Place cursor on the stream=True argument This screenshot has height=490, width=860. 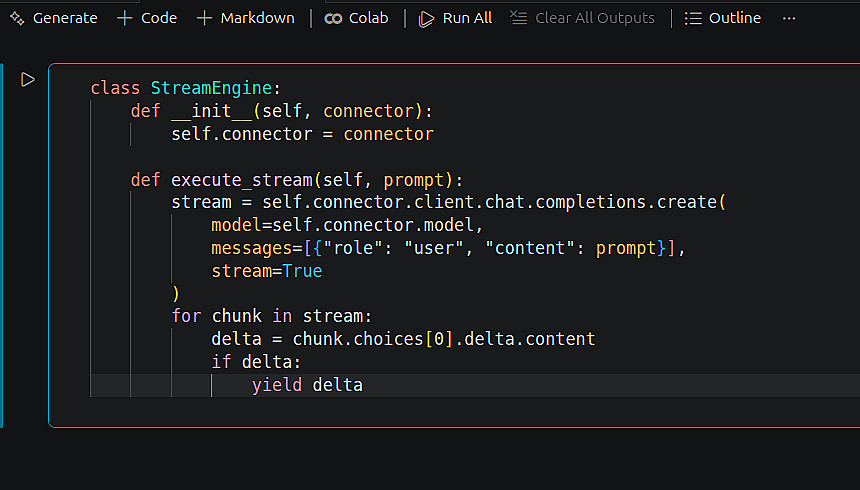tap(266, 271)
